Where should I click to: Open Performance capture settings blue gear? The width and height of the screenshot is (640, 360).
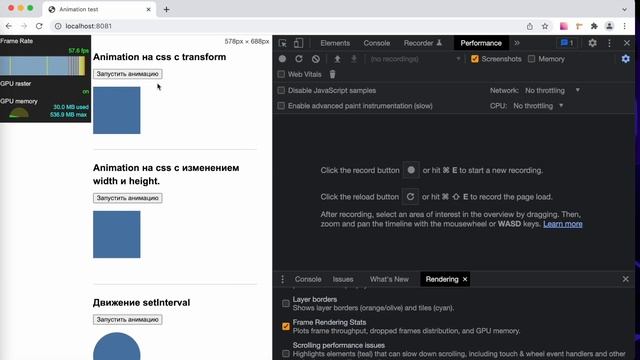point(625,59)
